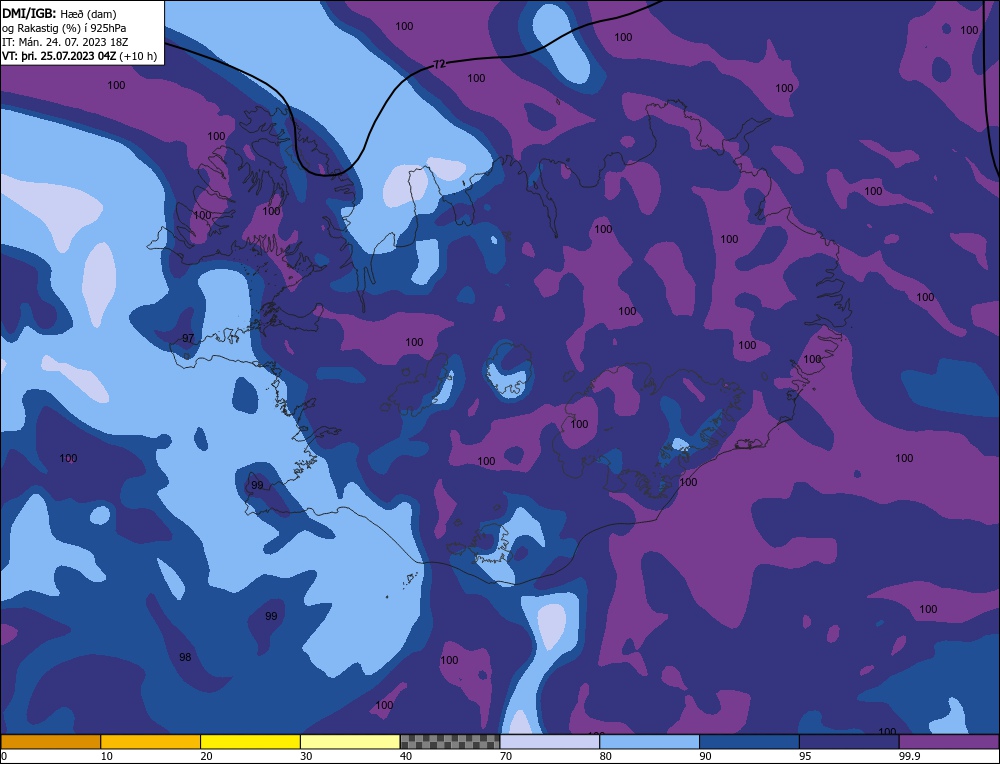This screenshot has height=764, width=1000.
Task: Click the dark orange 0–10 legend swatch
Action: pyautogui.click(x=50, y=741)
